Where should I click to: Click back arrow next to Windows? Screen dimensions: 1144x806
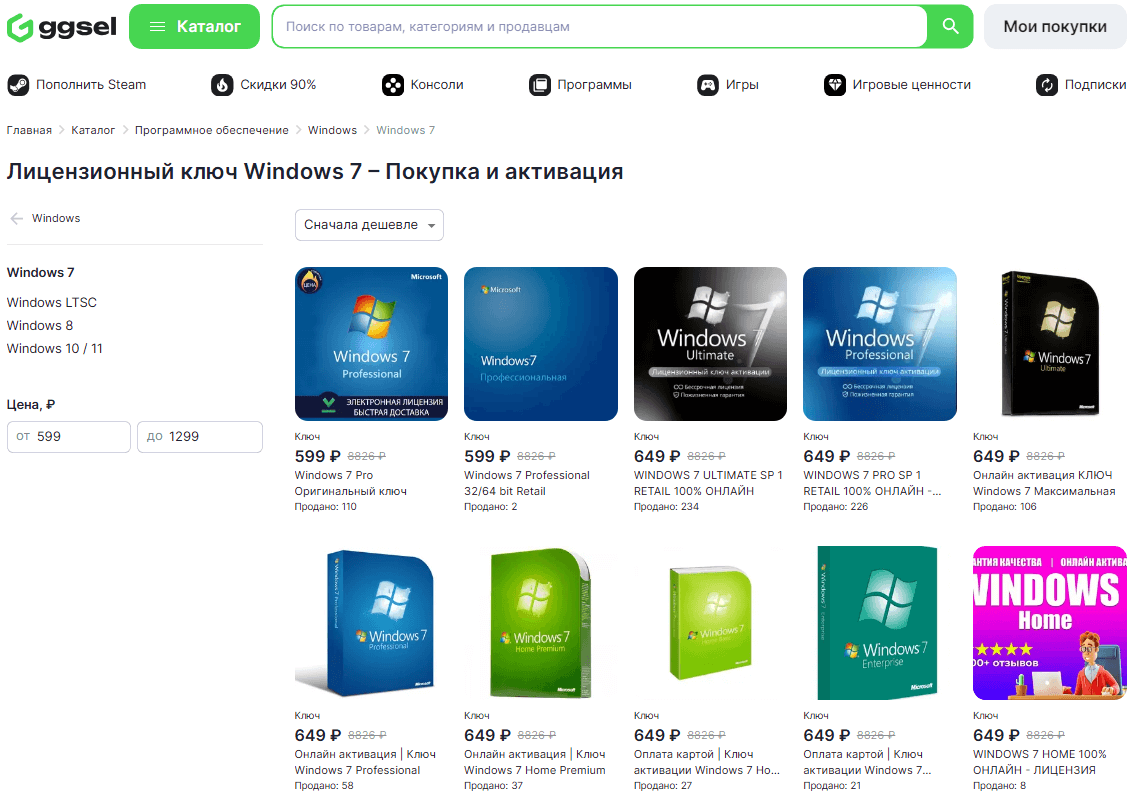point(17,218)
